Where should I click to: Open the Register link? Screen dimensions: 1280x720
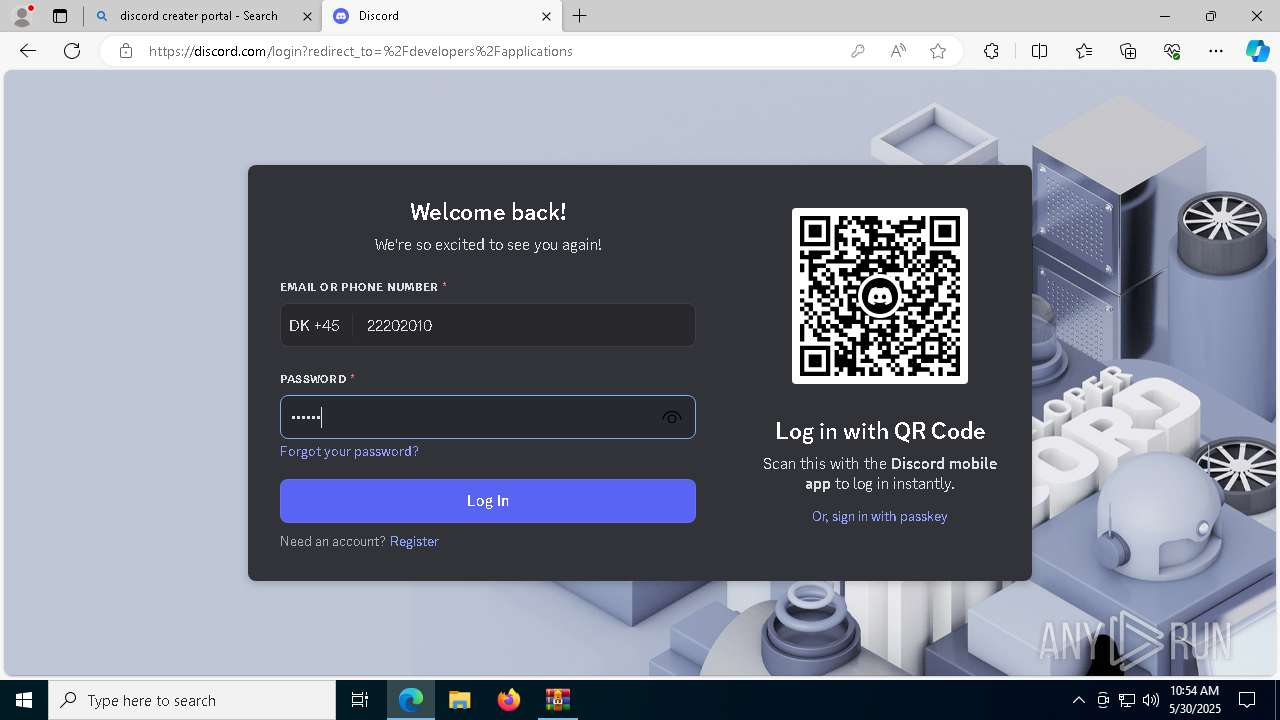coord(414,541)
